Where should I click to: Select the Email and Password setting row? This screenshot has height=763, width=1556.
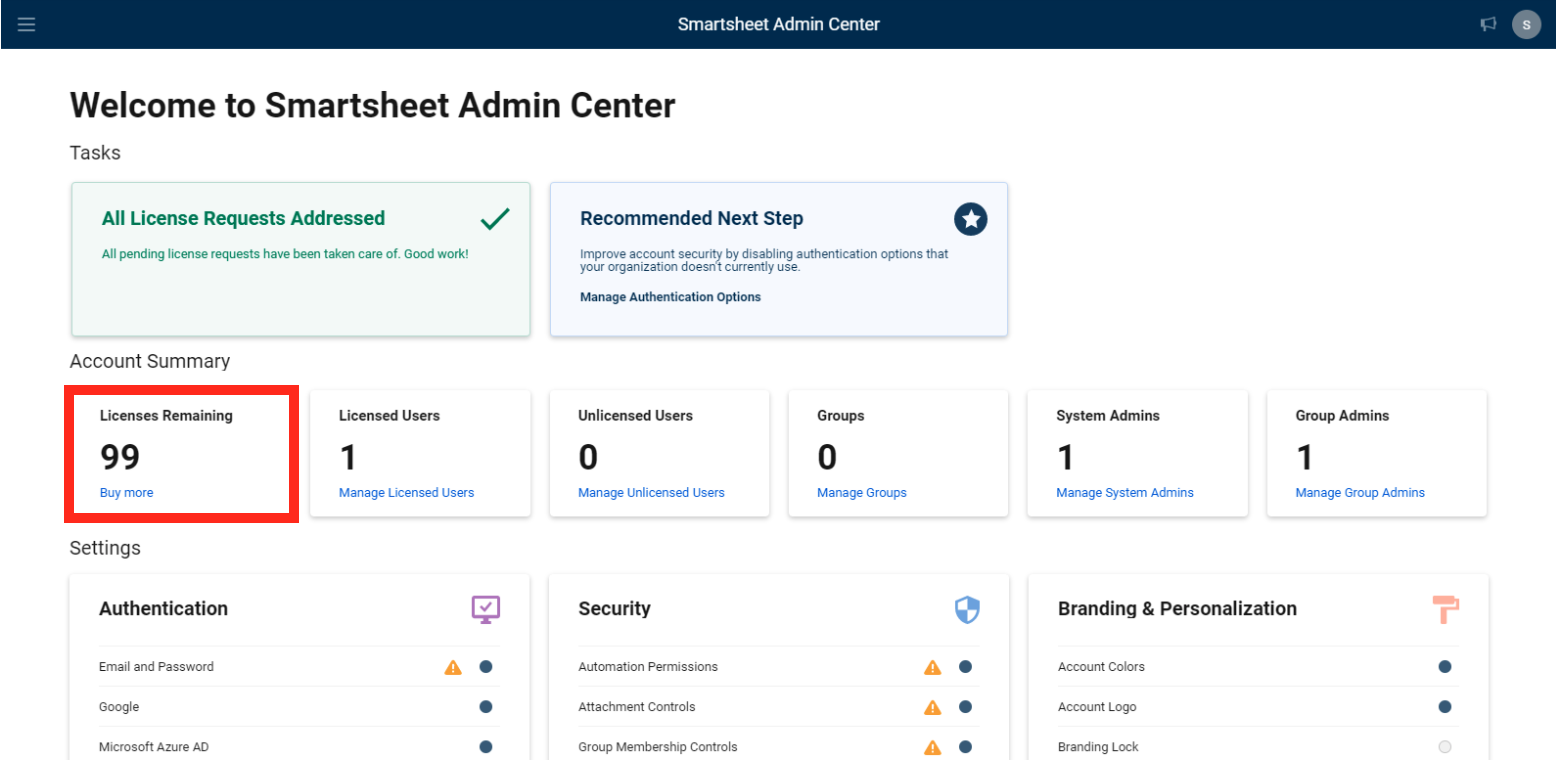coord(300,667)
